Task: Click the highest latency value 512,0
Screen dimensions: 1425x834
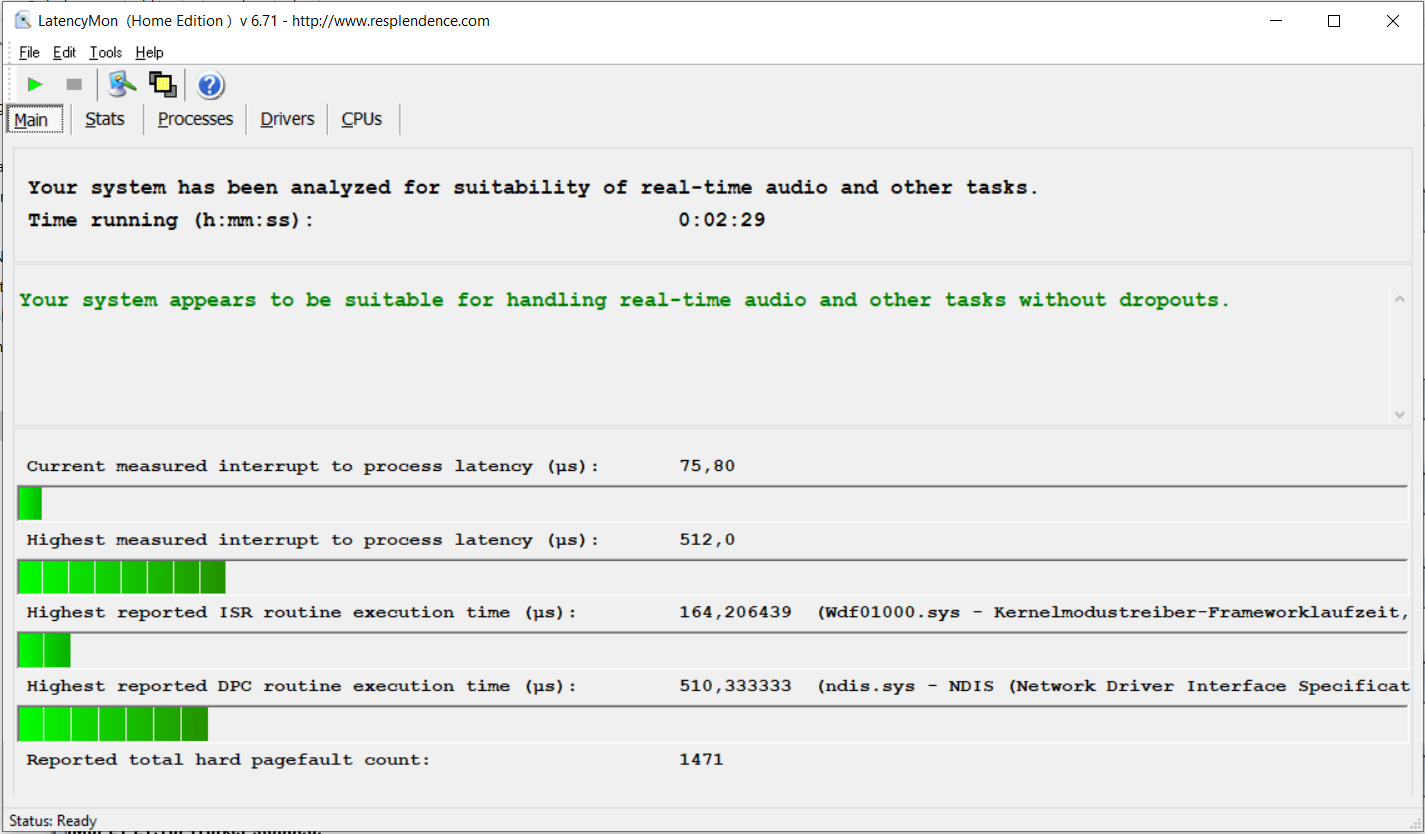Action: point(707,540)
